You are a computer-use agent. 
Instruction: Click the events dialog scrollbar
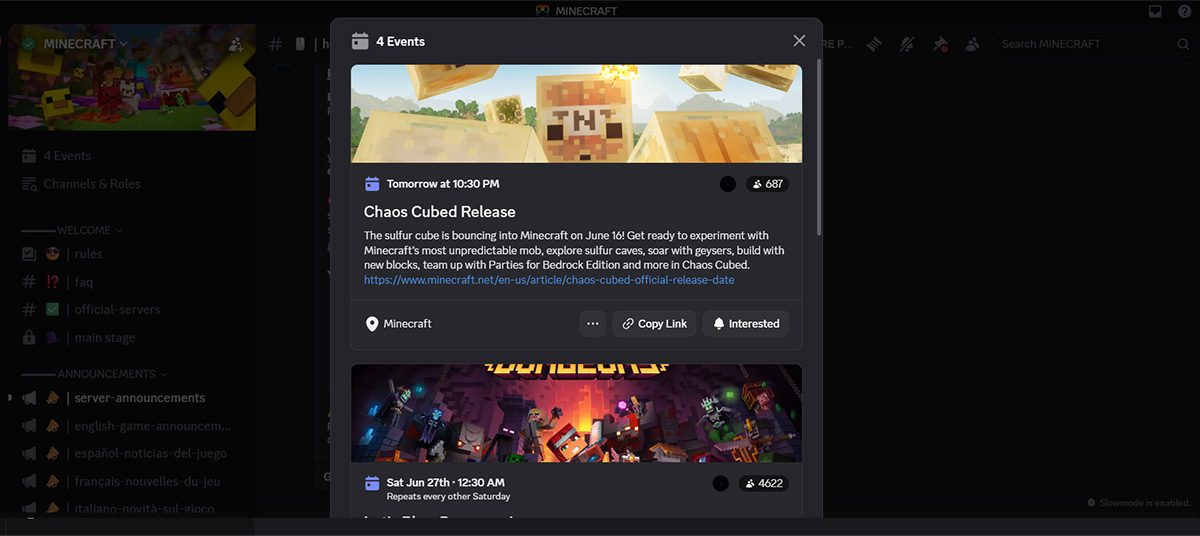(x=818, y=147)
